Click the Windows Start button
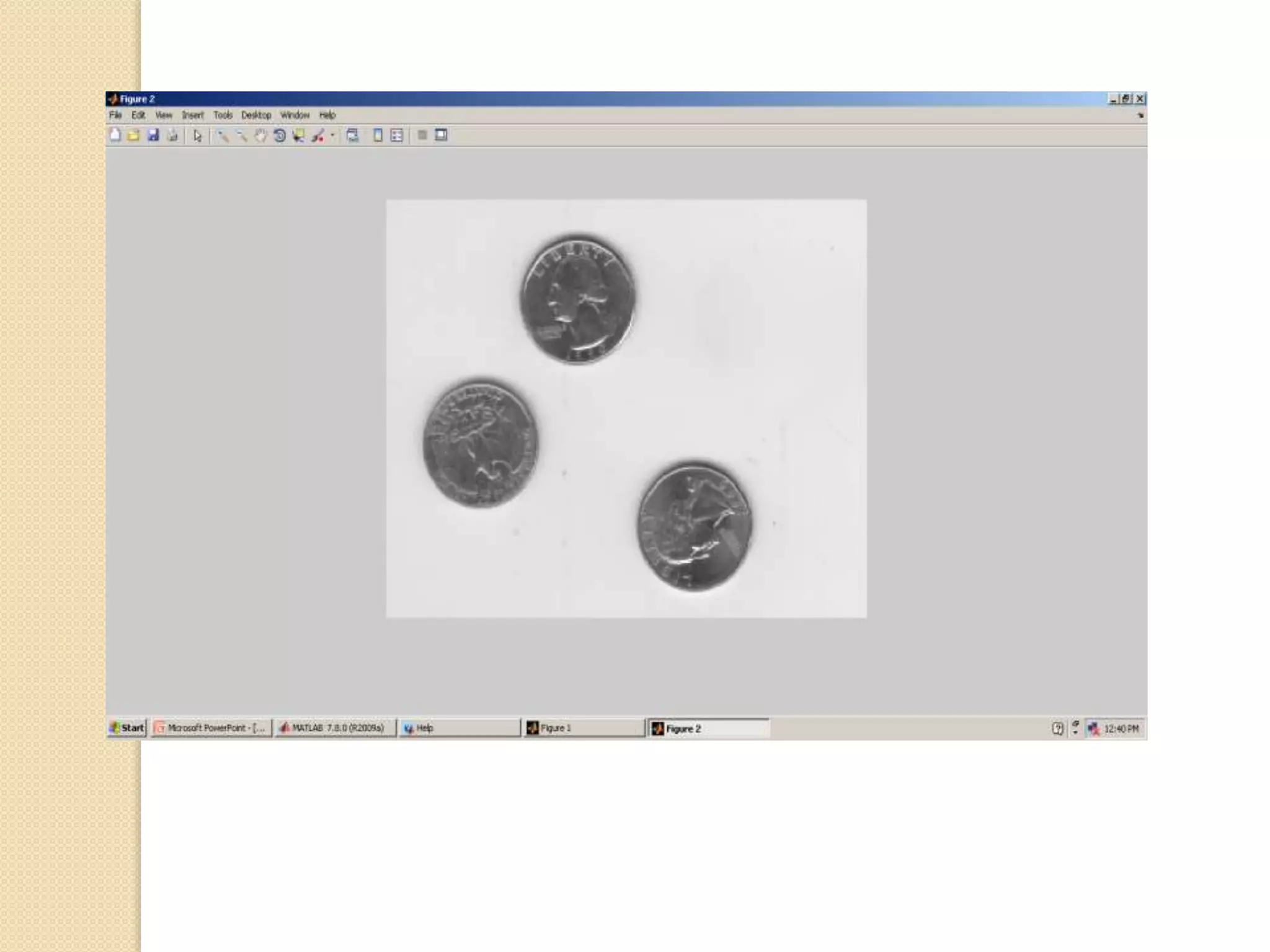This screenshot has height=952, width=1270. 127,728
